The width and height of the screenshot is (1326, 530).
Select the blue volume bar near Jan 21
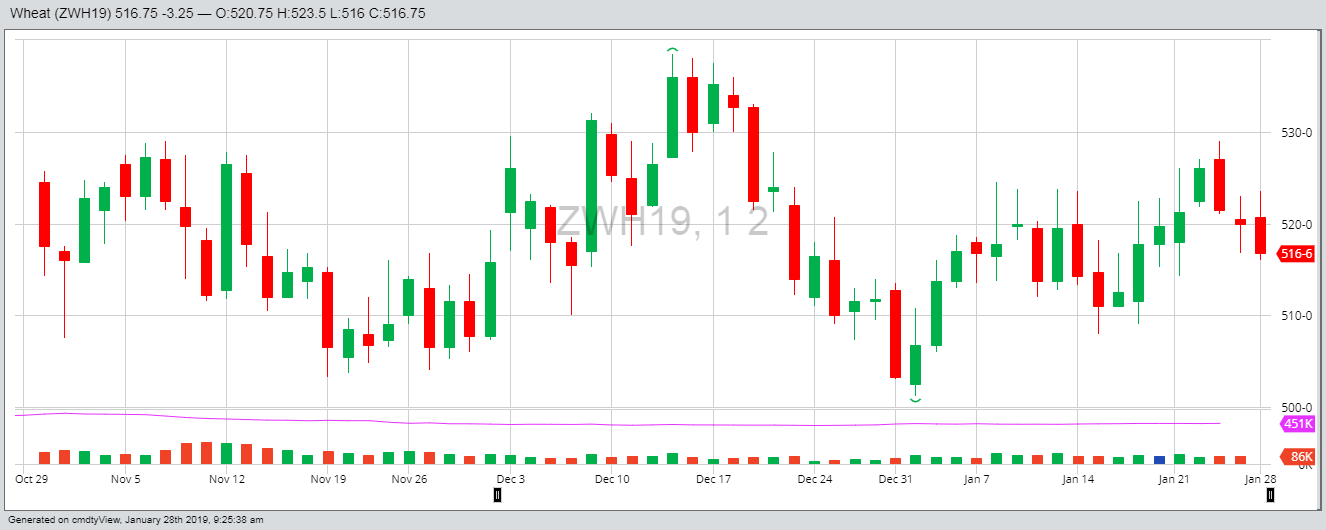(x=1160, y=459)
